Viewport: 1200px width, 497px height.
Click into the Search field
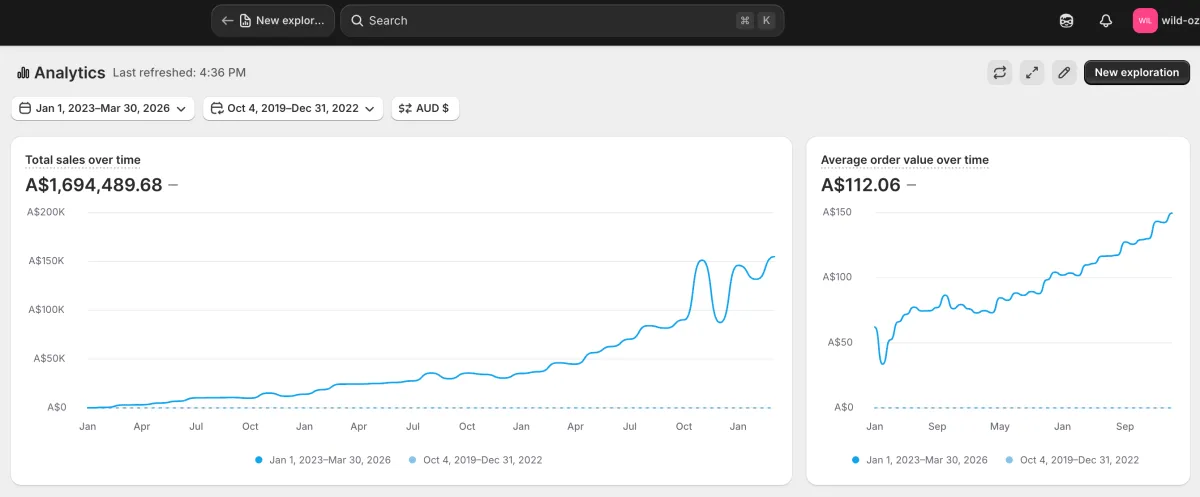click(x=540, y=20)
